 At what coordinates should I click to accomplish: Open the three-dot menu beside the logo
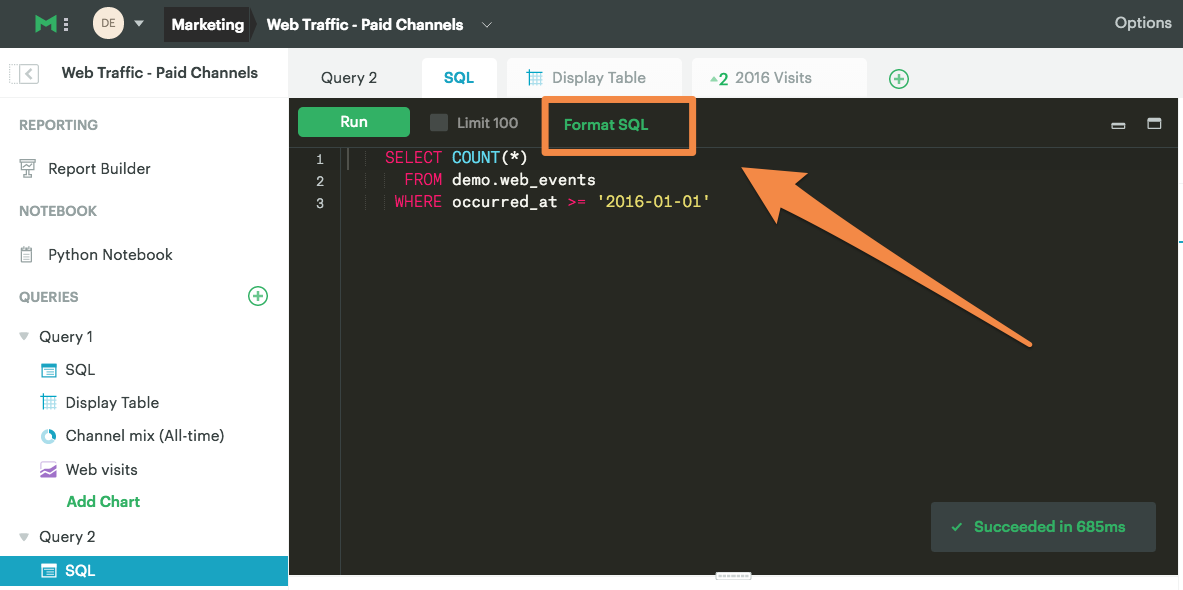point(66,24)
